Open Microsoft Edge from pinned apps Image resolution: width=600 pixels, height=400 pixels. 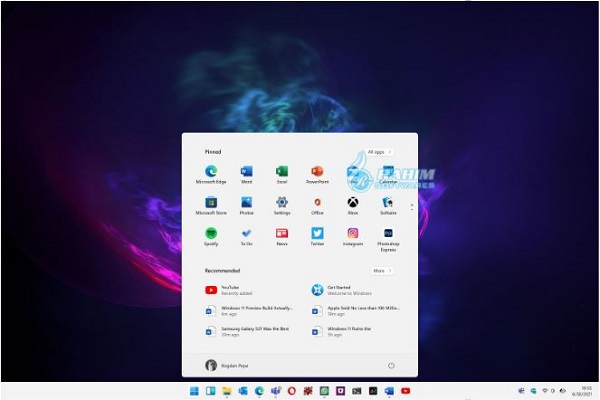[211, 172]
